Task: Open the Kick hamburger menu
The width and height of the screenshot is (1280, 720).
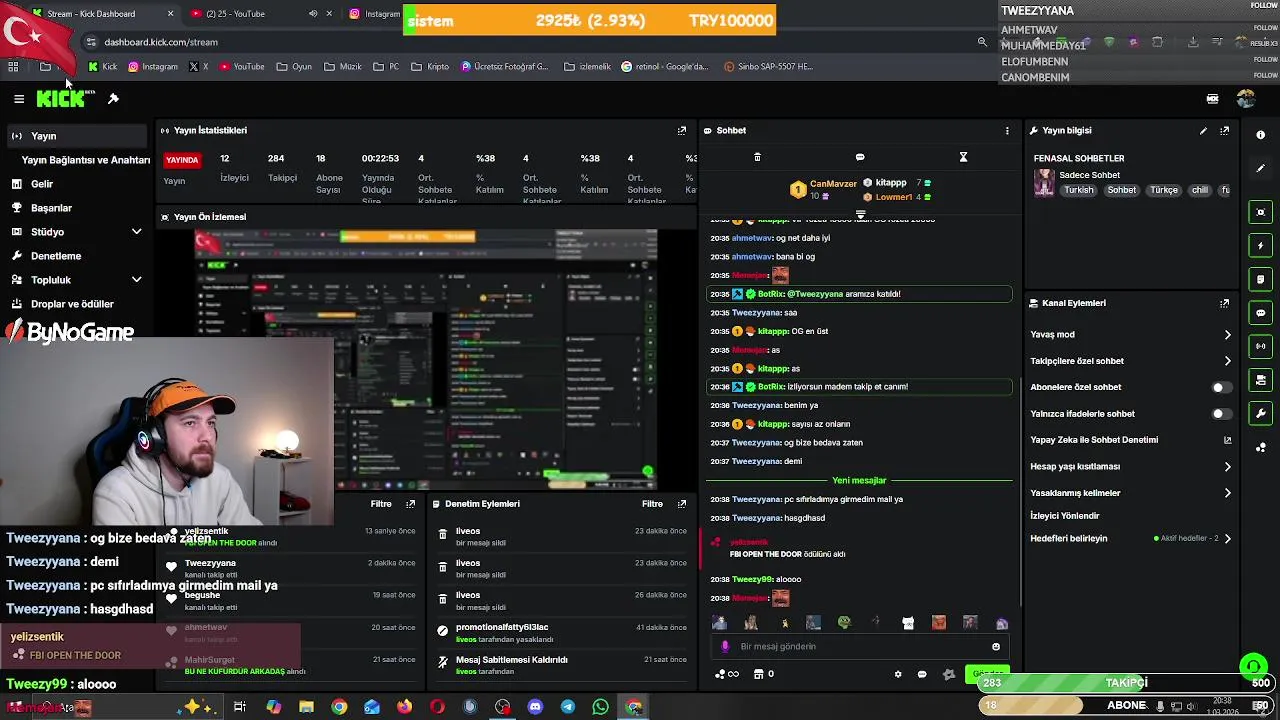Action: (x=19, y=99)
